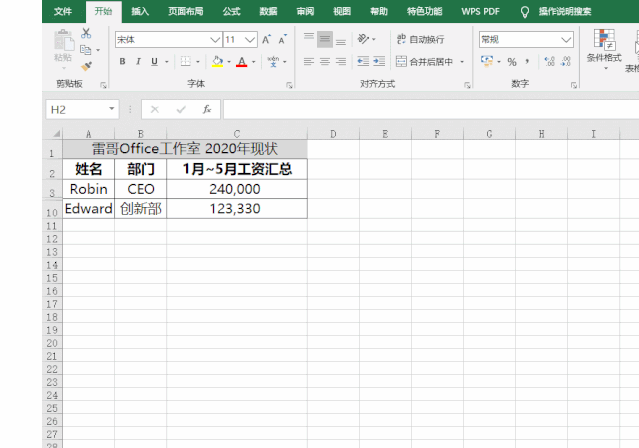Screen dimensions: 639x448
Task: Open font color dropdown arrow
Action: 253,62
